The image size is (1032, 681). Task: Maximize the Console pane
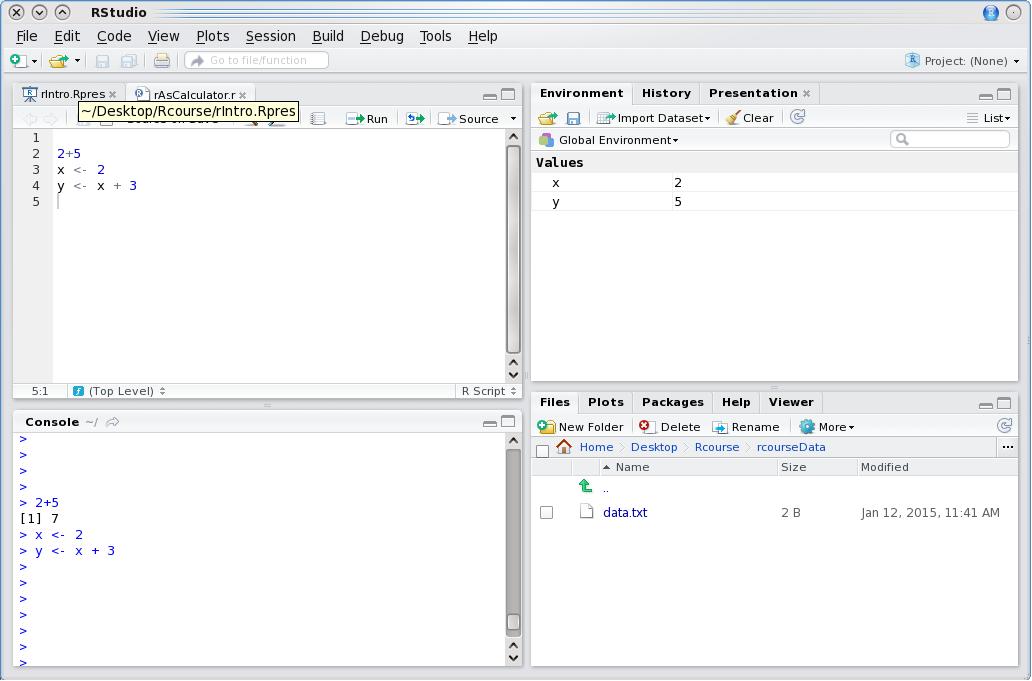coord(508,421)
